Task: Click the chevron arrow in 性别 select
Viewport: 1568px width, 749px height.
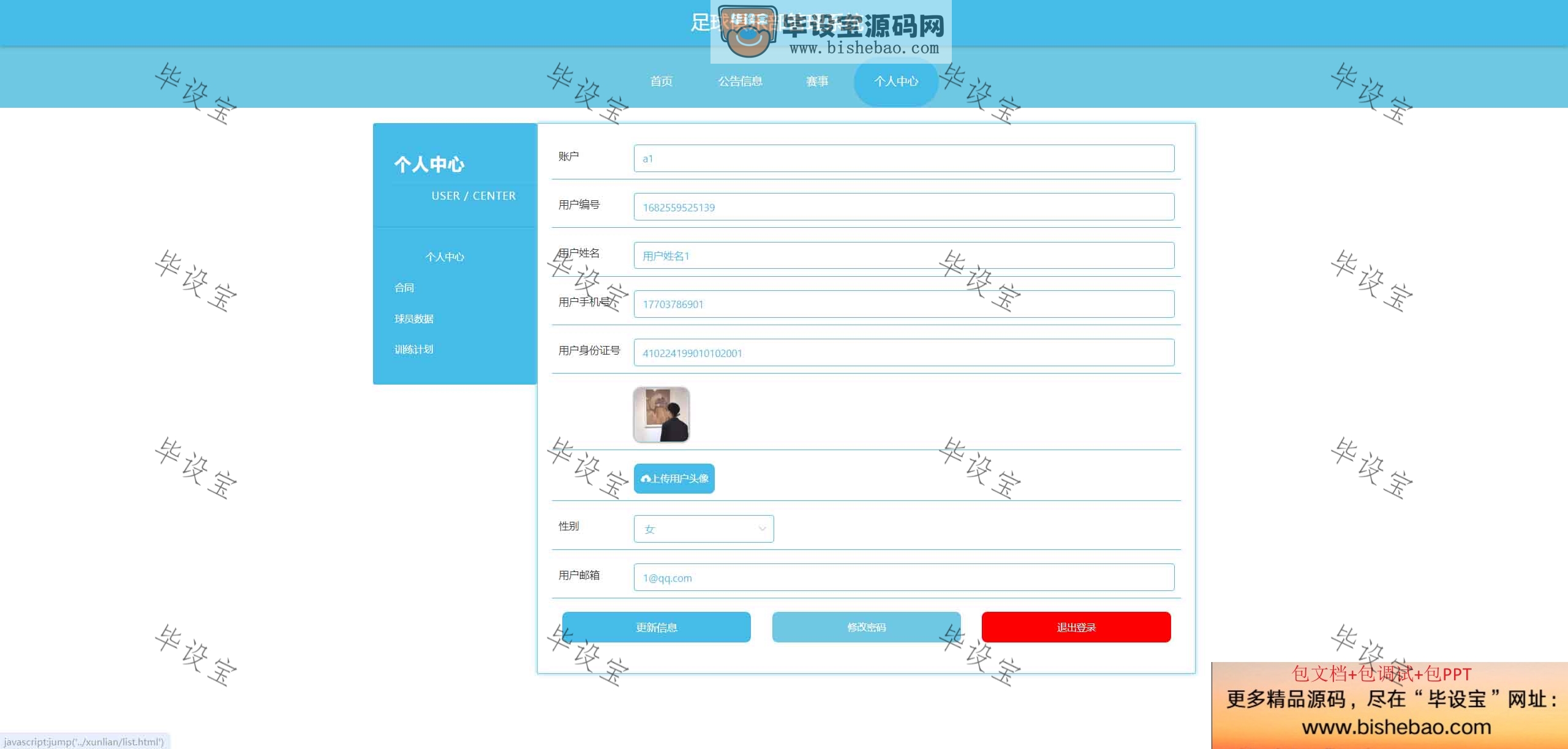Action: (x=762, y=529)
